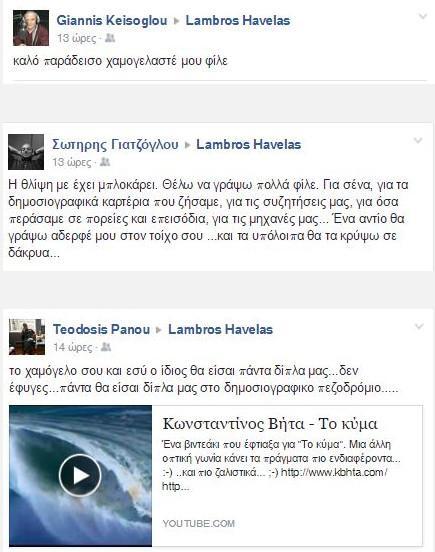Image resolution: width=435 pixels, height=552 pixels.
Task: Open the Teodosis Panou profile link
Action: (x=101, y=330)
